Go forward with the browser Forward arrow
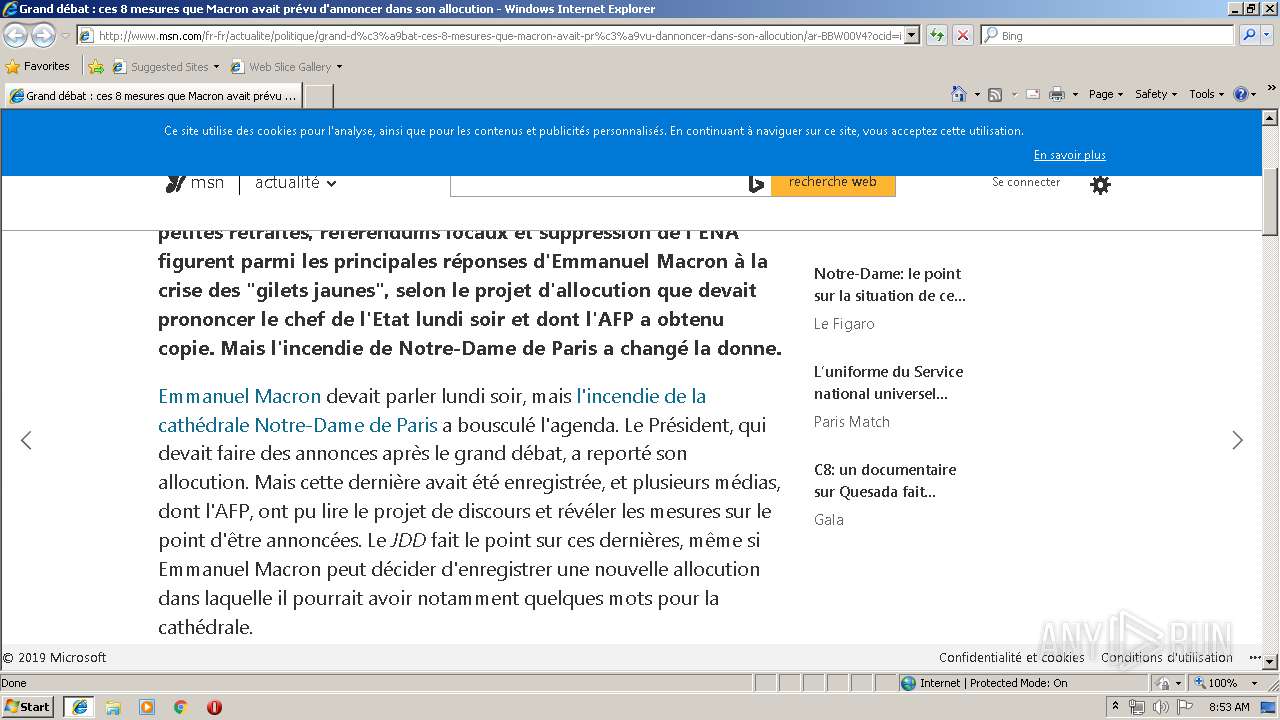The width and height of the screenshot is (1280, 720). pos(43,35)
